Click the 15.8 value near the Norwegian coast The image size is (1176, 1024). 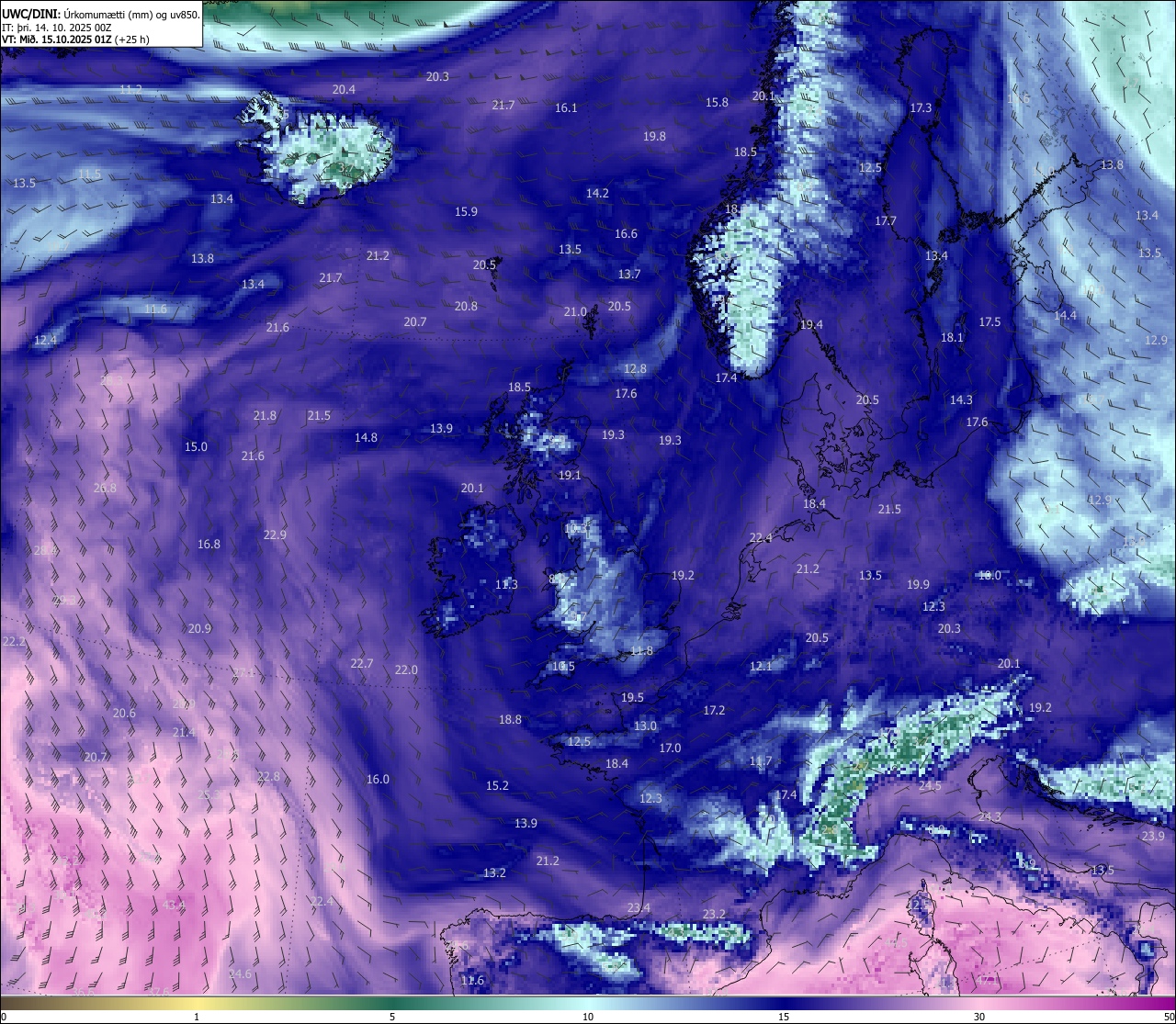(x=717, y=103)
